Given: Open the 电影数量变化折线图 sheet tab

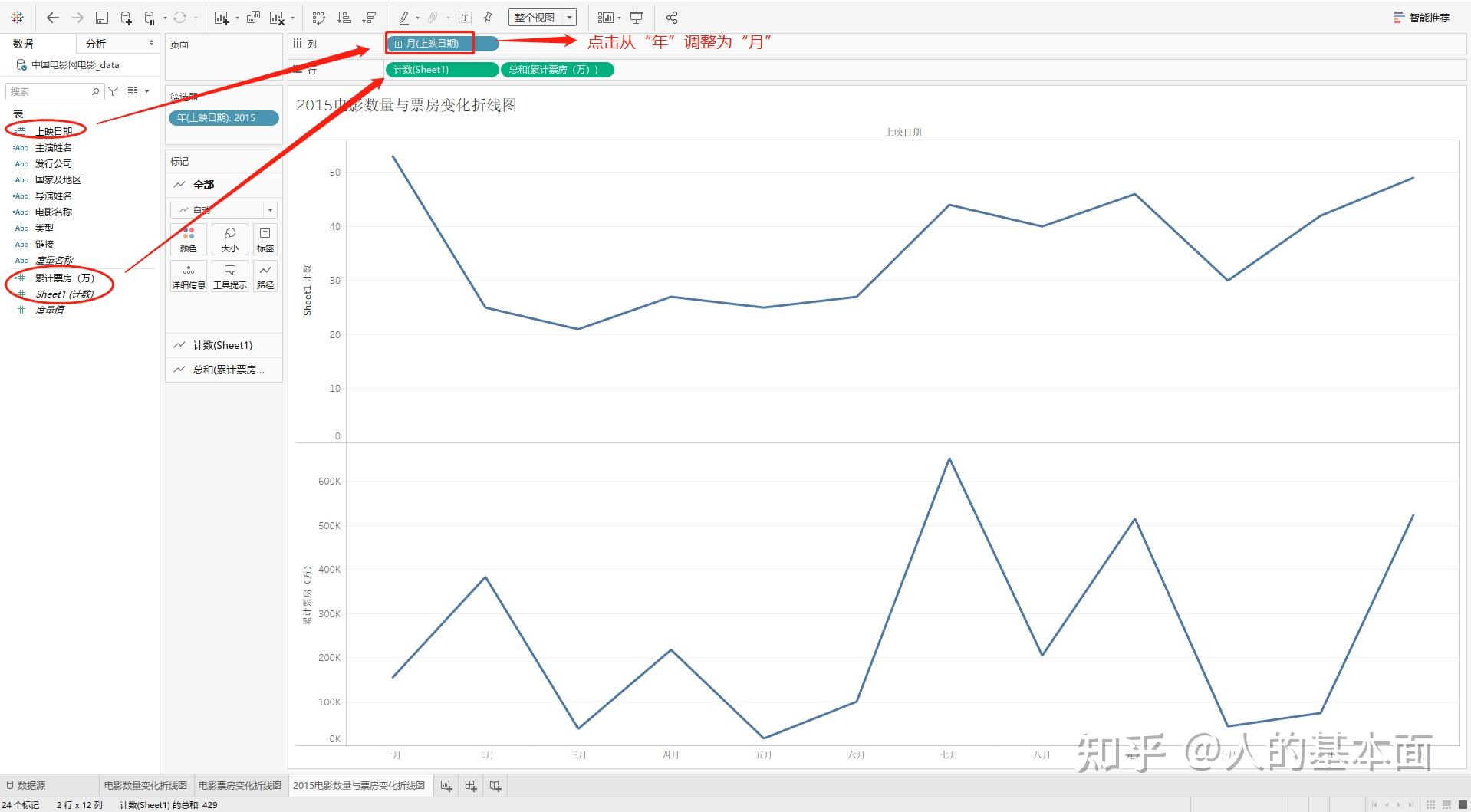Looking at the screenshot, I should pyautogui.click(x=146, y=785).
